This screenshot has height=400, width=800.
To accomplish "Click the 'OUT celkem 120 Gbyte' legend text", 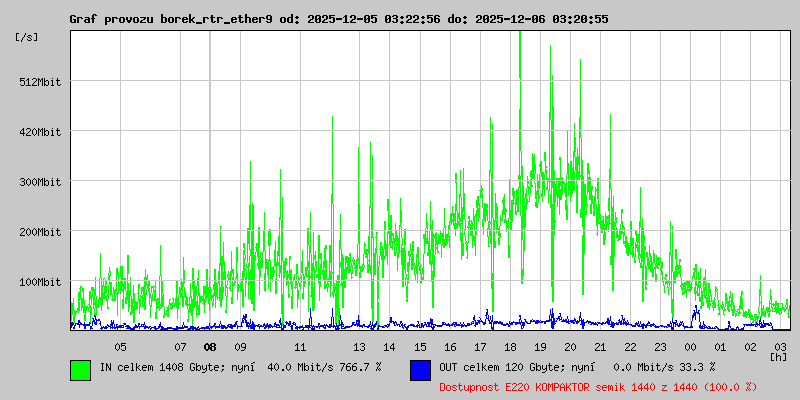I will pos(502,367).
